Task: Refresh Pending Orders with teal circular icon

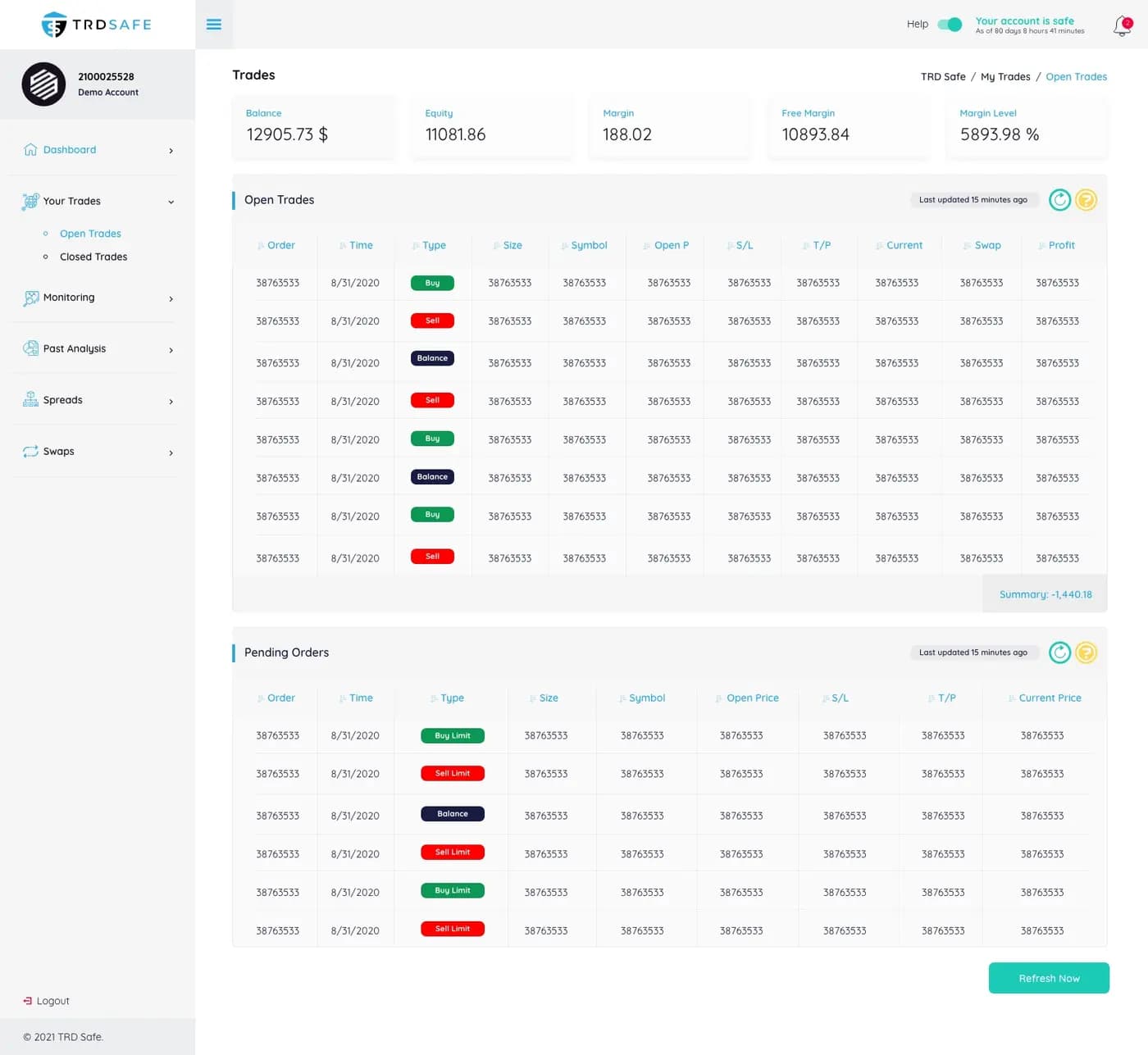Action: pos(1059,653)
